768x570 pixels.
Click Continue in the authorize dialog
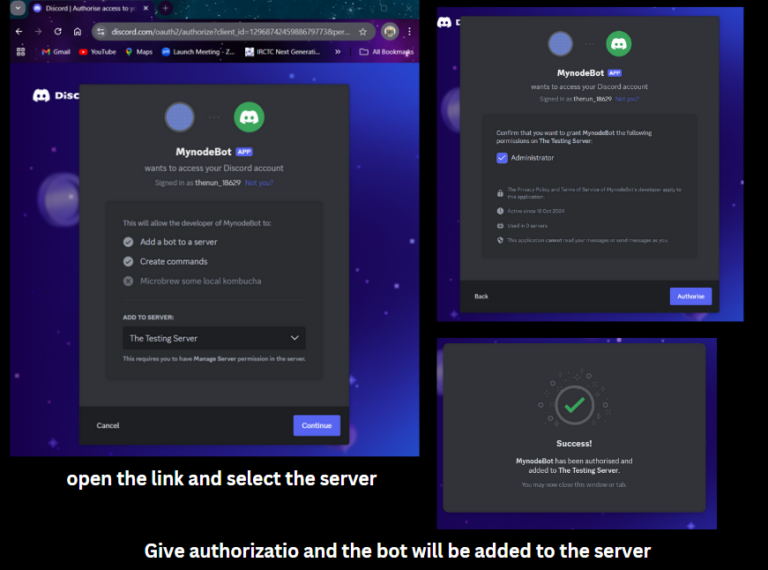[316, 426]
